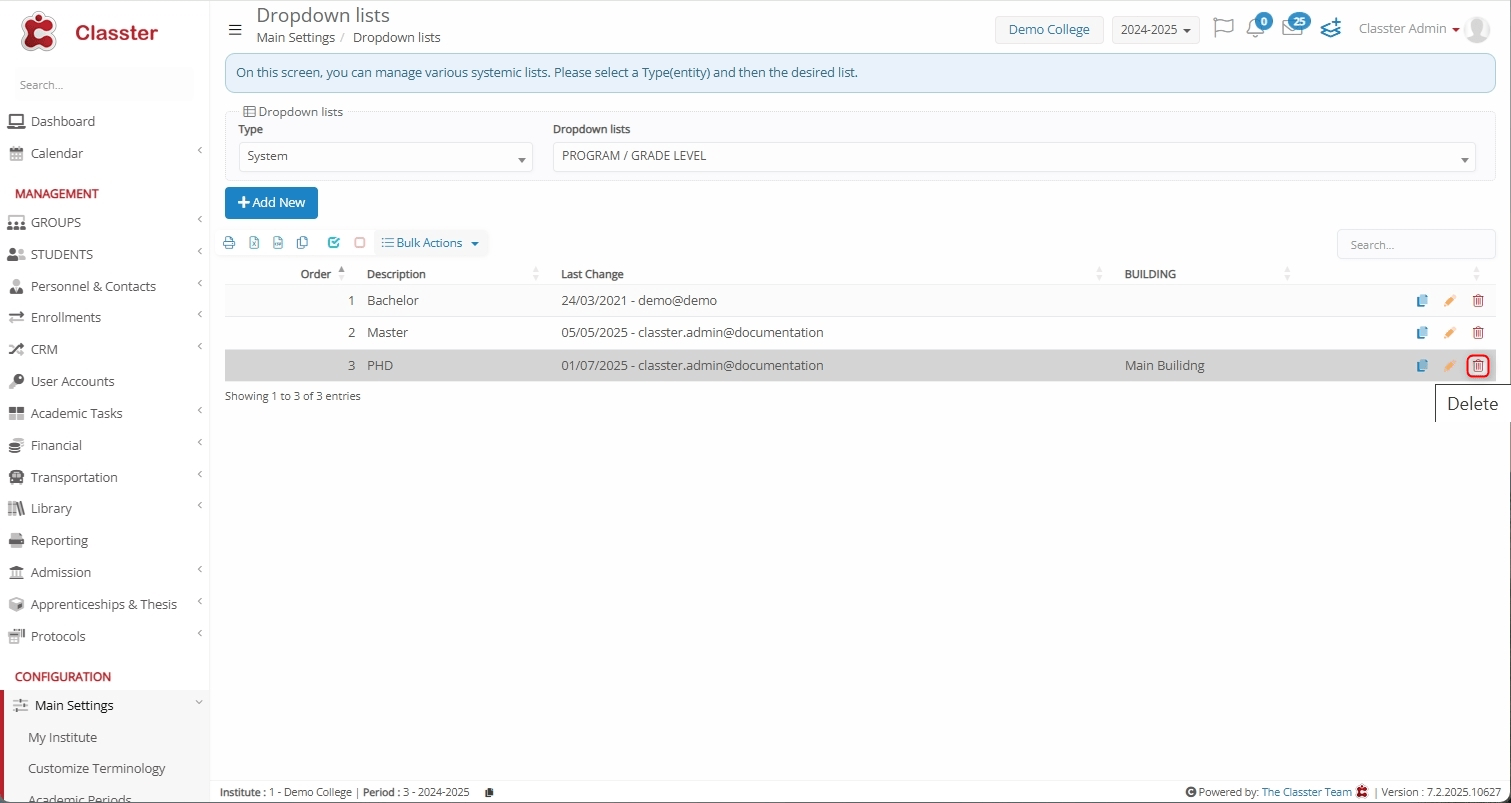The image size is (1511, 803).
Task: Edit the Bachelor entry with pencil icon
Action: coord(1449,301)
